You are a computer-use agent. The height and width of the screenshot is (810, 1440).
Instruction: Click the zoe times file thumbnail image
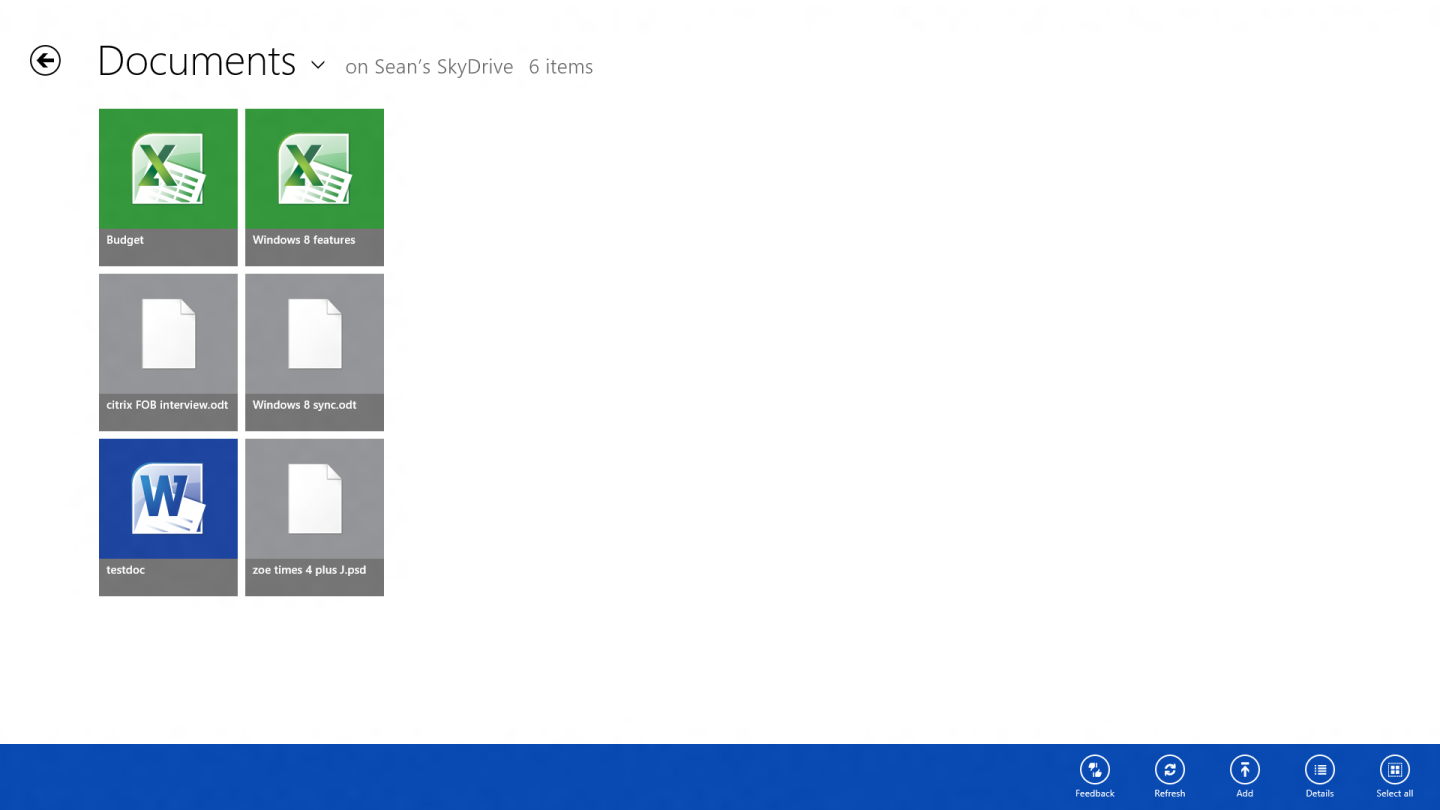(x=314, y=499)
